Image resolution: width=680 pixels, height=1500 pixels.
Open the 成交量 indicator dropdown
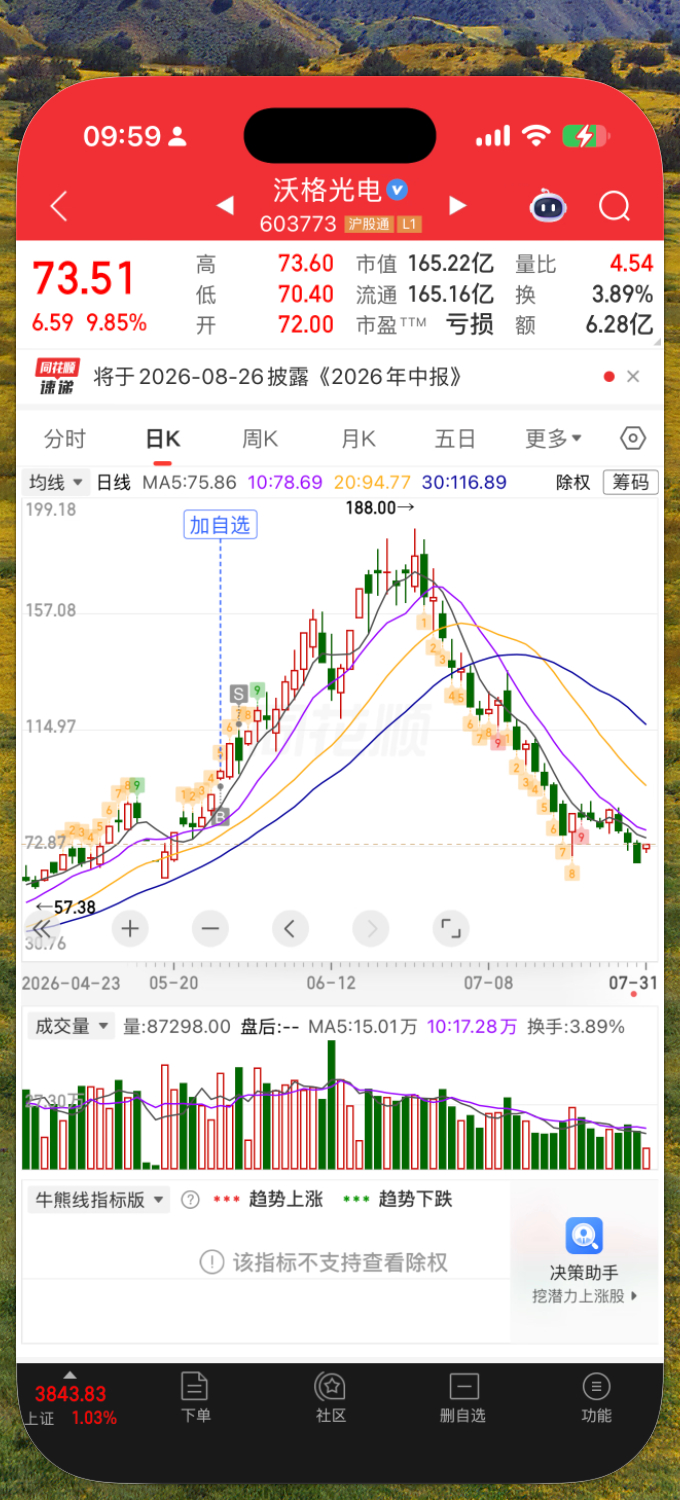[70, 1026]
